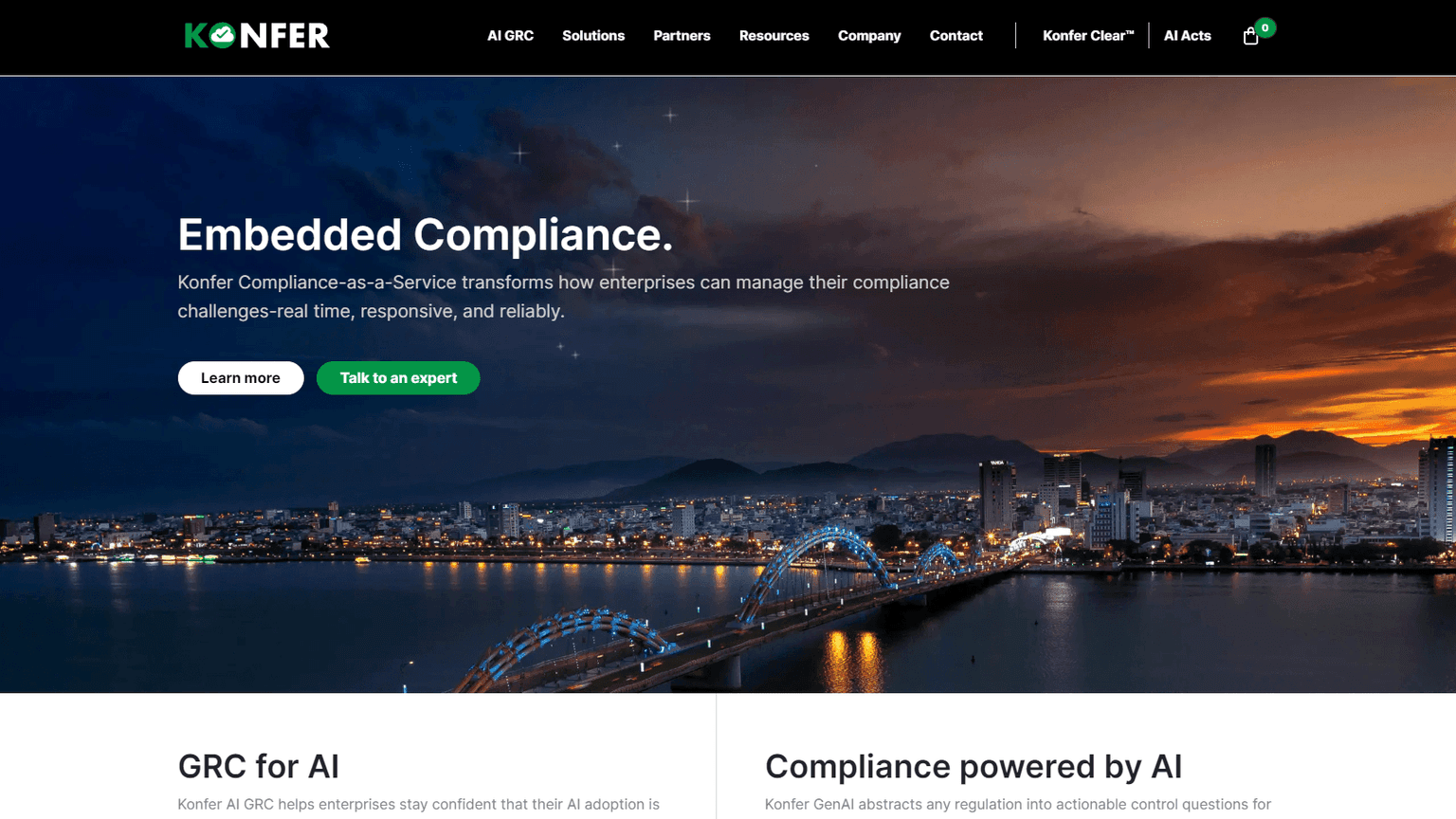The height and width of the screenshot is (819, 1456).
Task: Click the Embedded Compliance. headline
Action: pyautogui.click(x=425, y=235)
